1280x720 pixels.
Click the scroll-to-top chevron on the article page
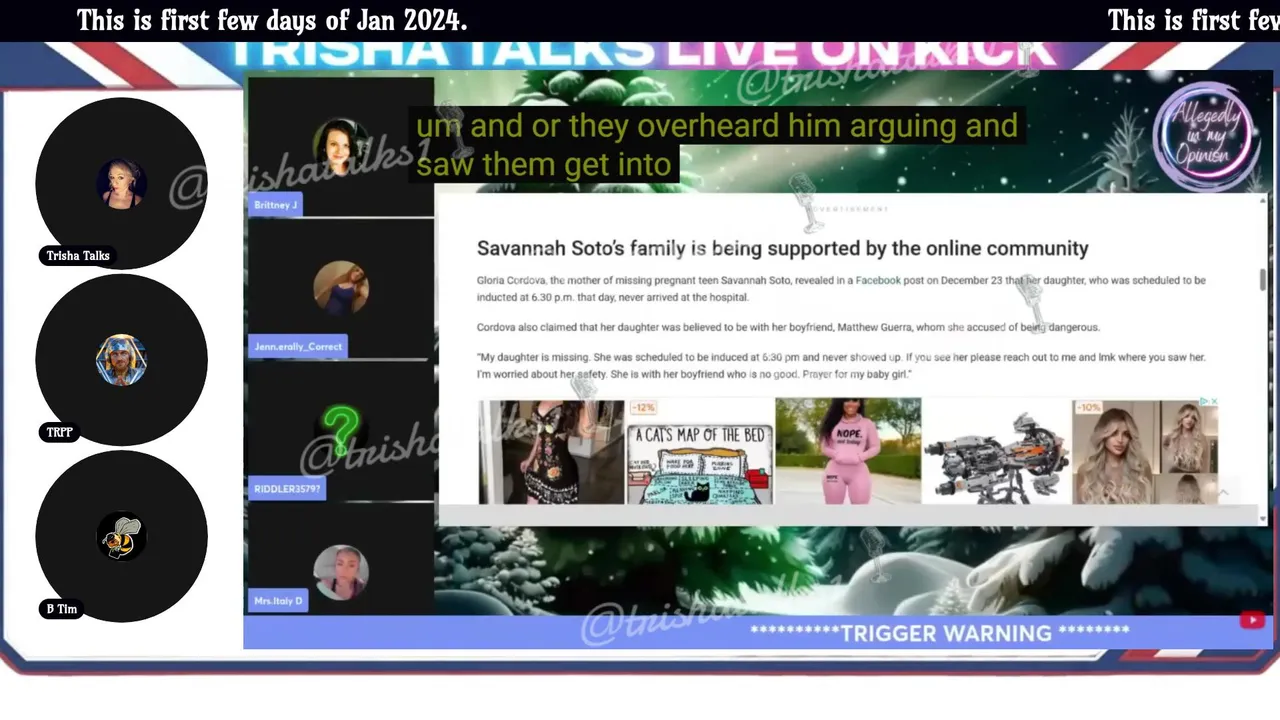point(1222,491)
